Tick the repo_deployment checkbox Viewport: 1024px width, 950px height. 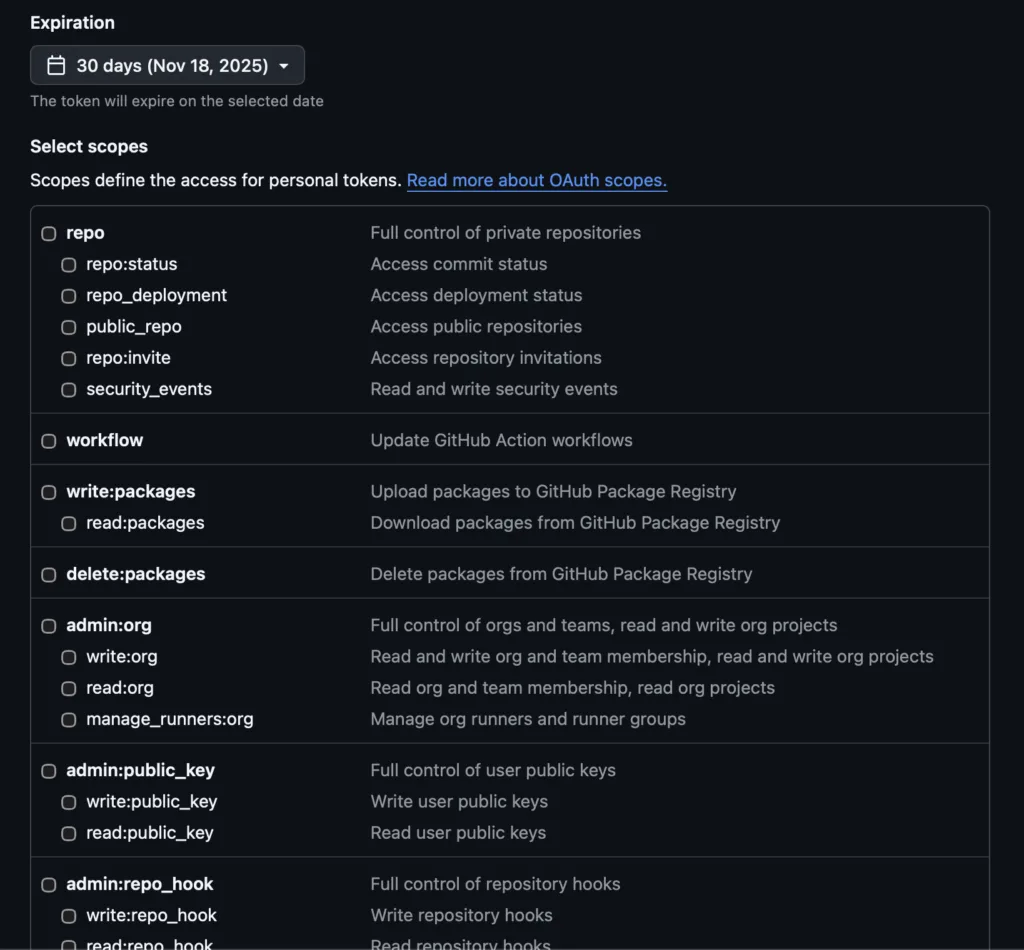pos(69,296)
